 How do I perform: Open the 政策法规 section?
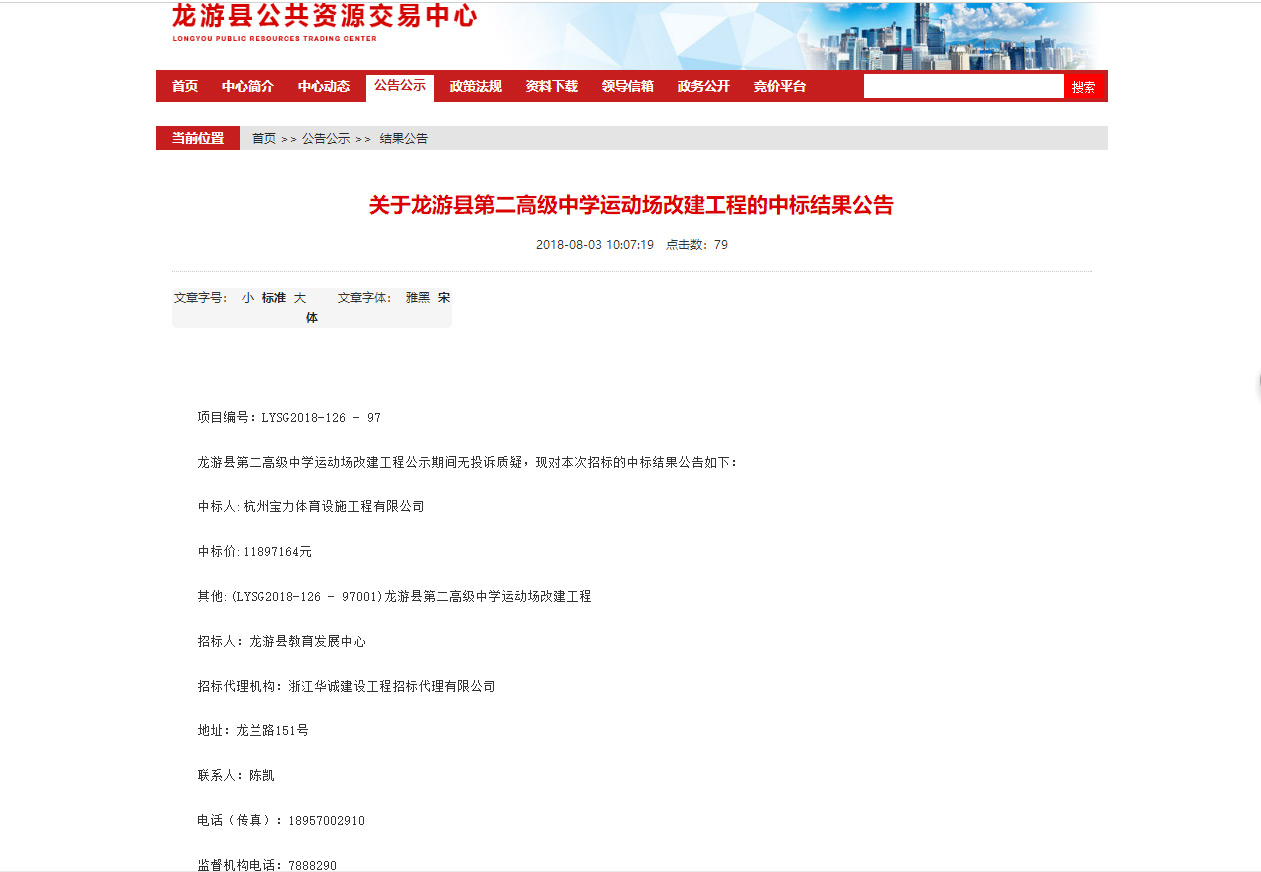pos(475,86)
